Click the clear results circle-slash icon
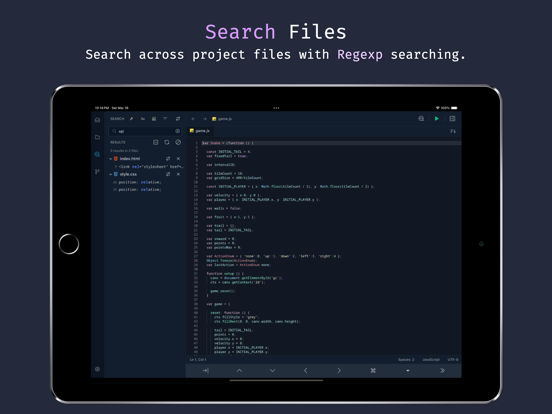Image resolution: width=552 pixels, height=414 pixels. coord(178,142)
